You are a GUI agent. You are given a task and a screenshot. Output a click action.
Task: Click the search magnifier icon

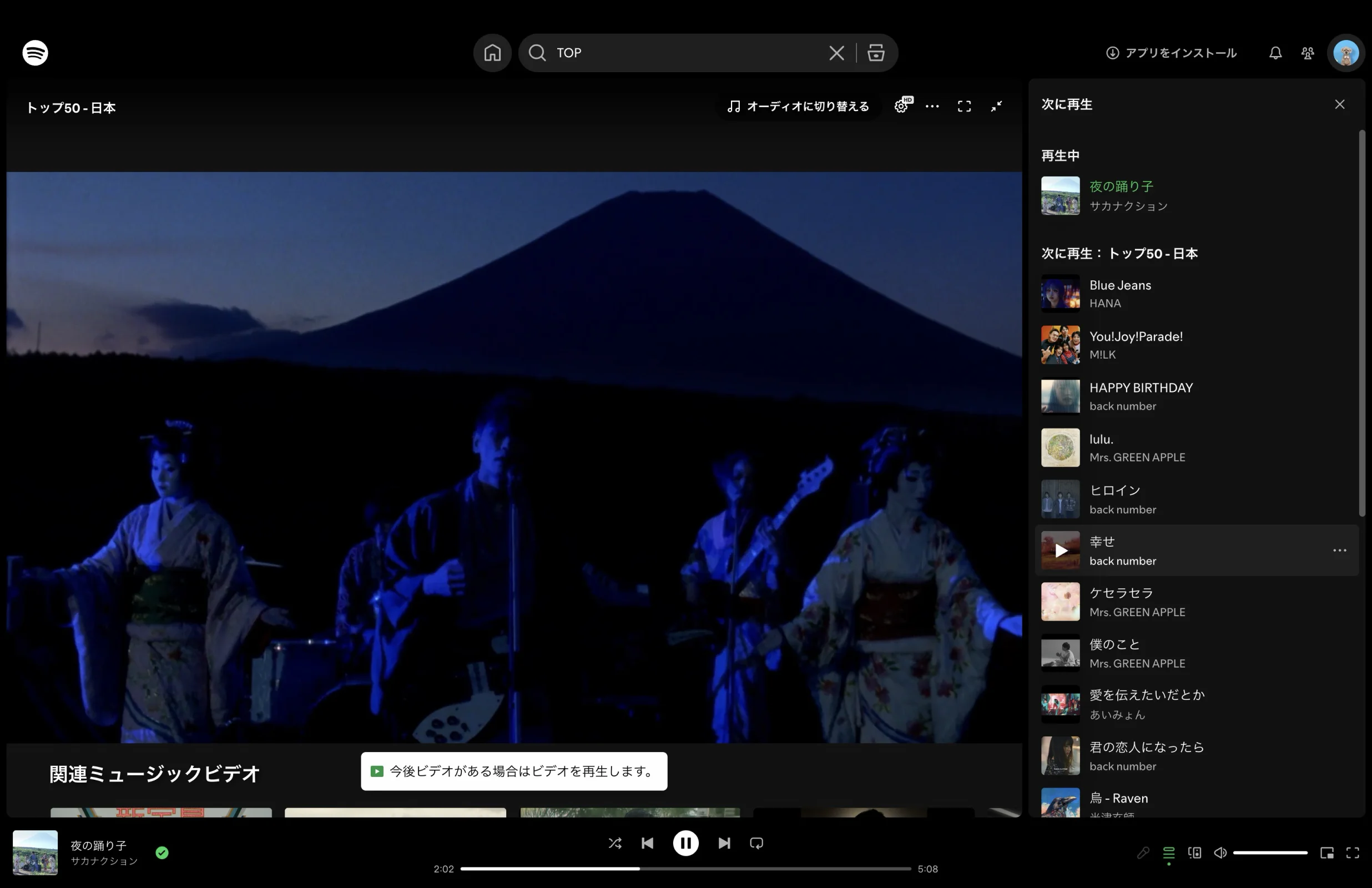click(x=537, y=53)
